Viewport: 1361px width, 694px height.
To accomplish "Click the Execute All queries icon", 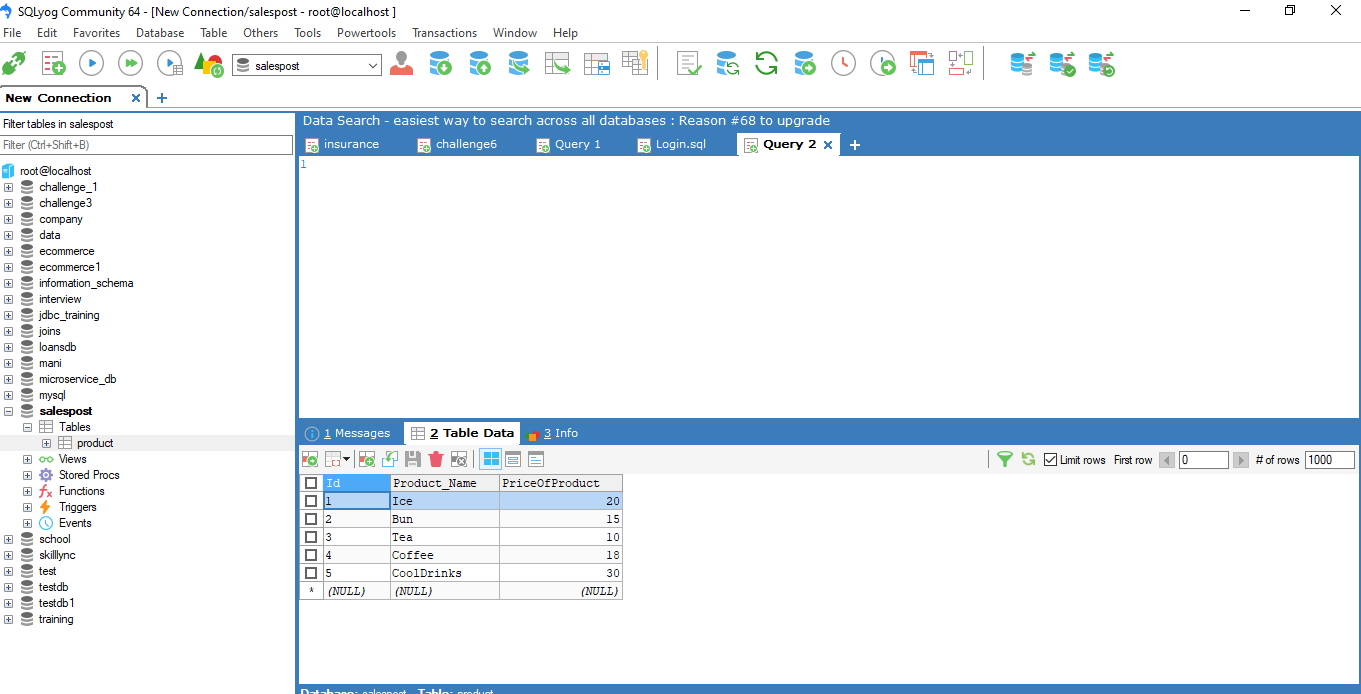I will 130,63.
